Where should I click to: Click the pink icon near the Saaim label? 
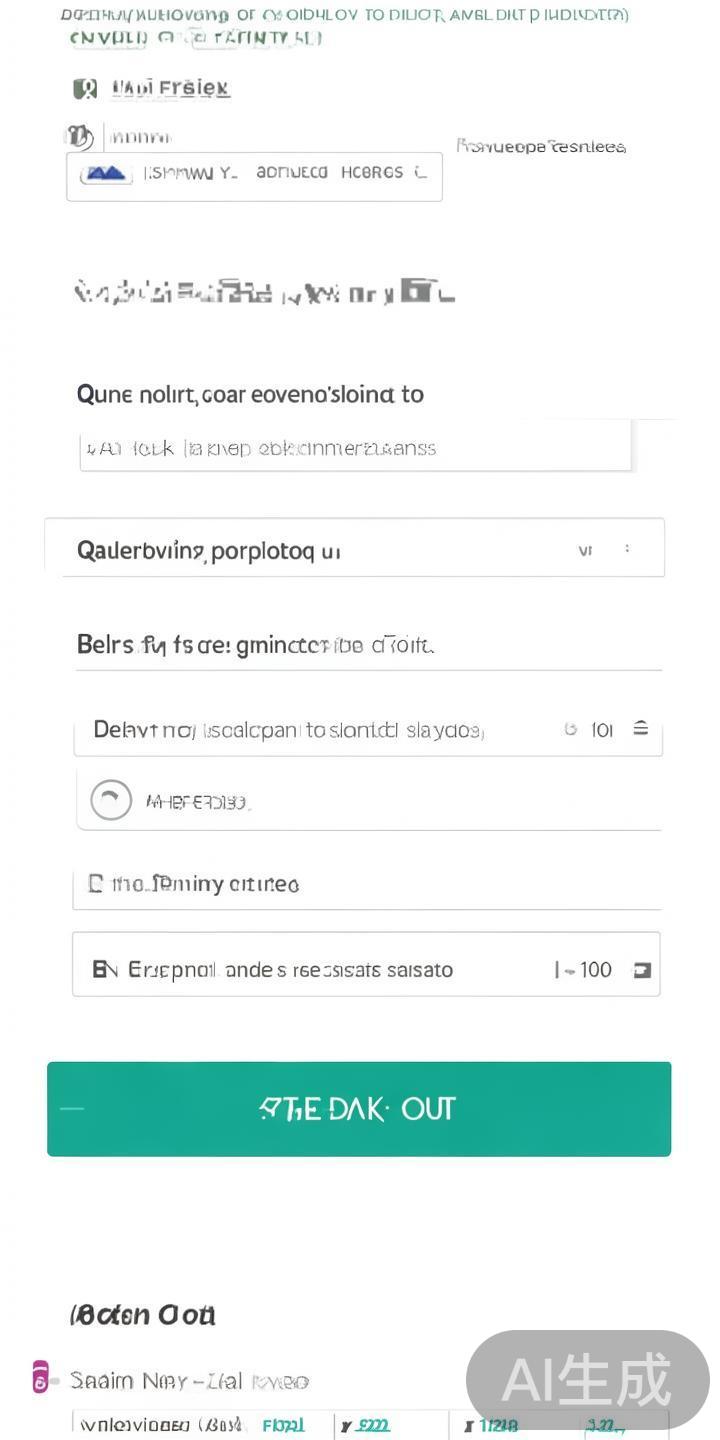[40, 1377]
